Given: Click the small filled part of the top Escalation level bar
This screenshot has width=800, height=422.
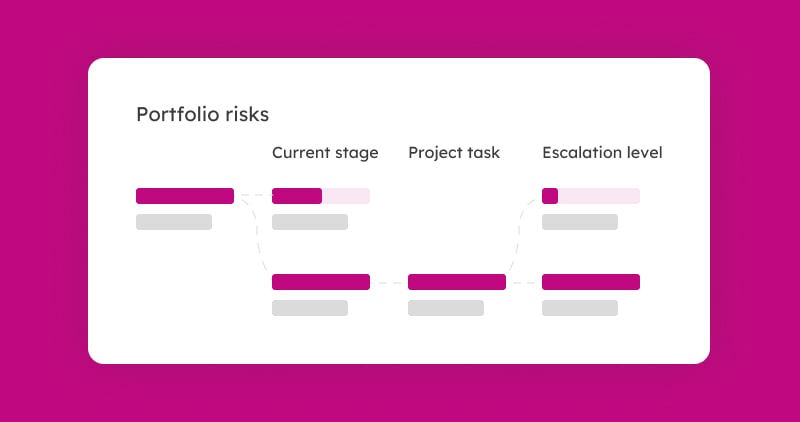Looking at the screenshot, I should point(550,196).
